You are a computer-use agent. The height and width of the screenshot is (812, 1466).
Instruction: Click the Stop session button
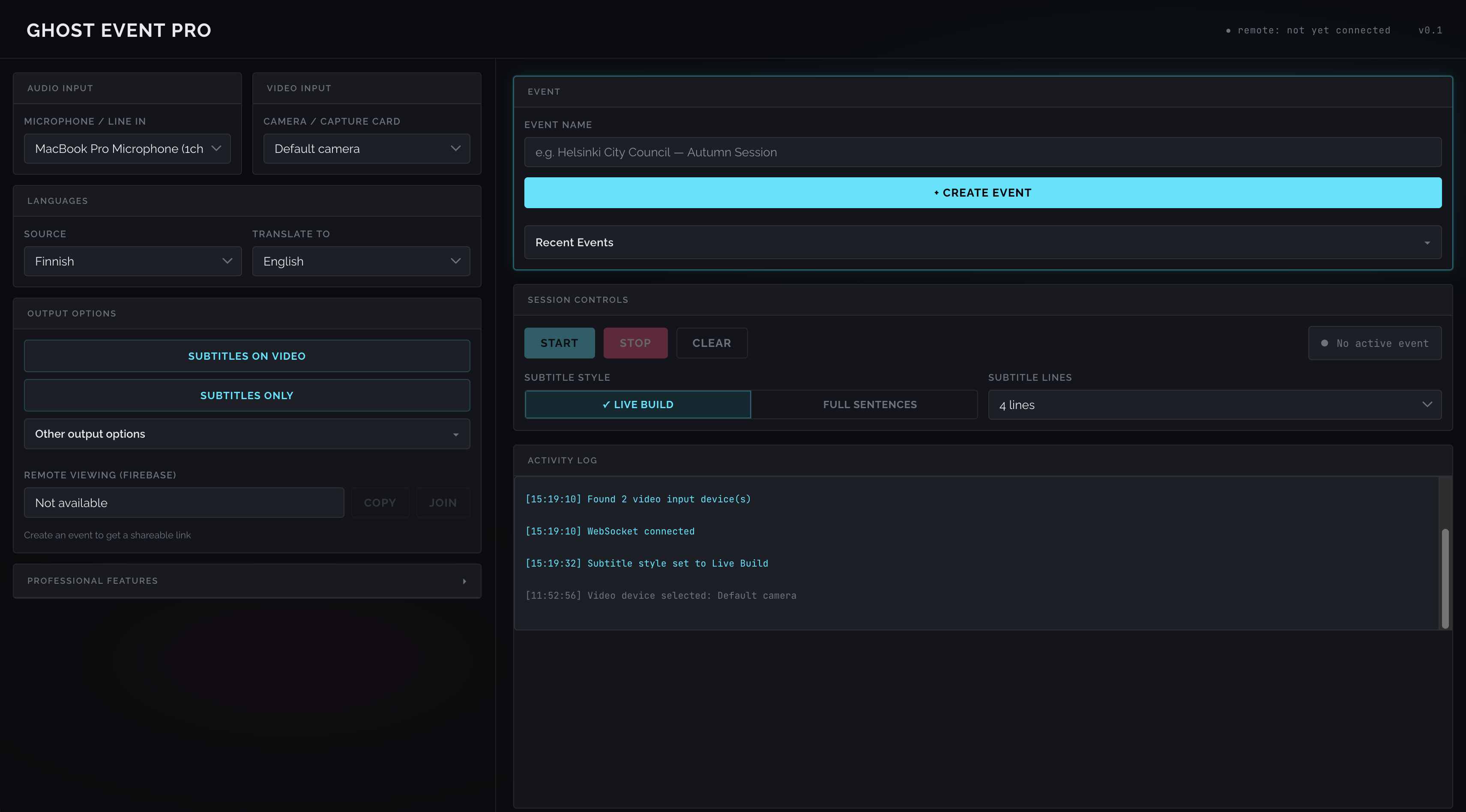pos(636,343)
